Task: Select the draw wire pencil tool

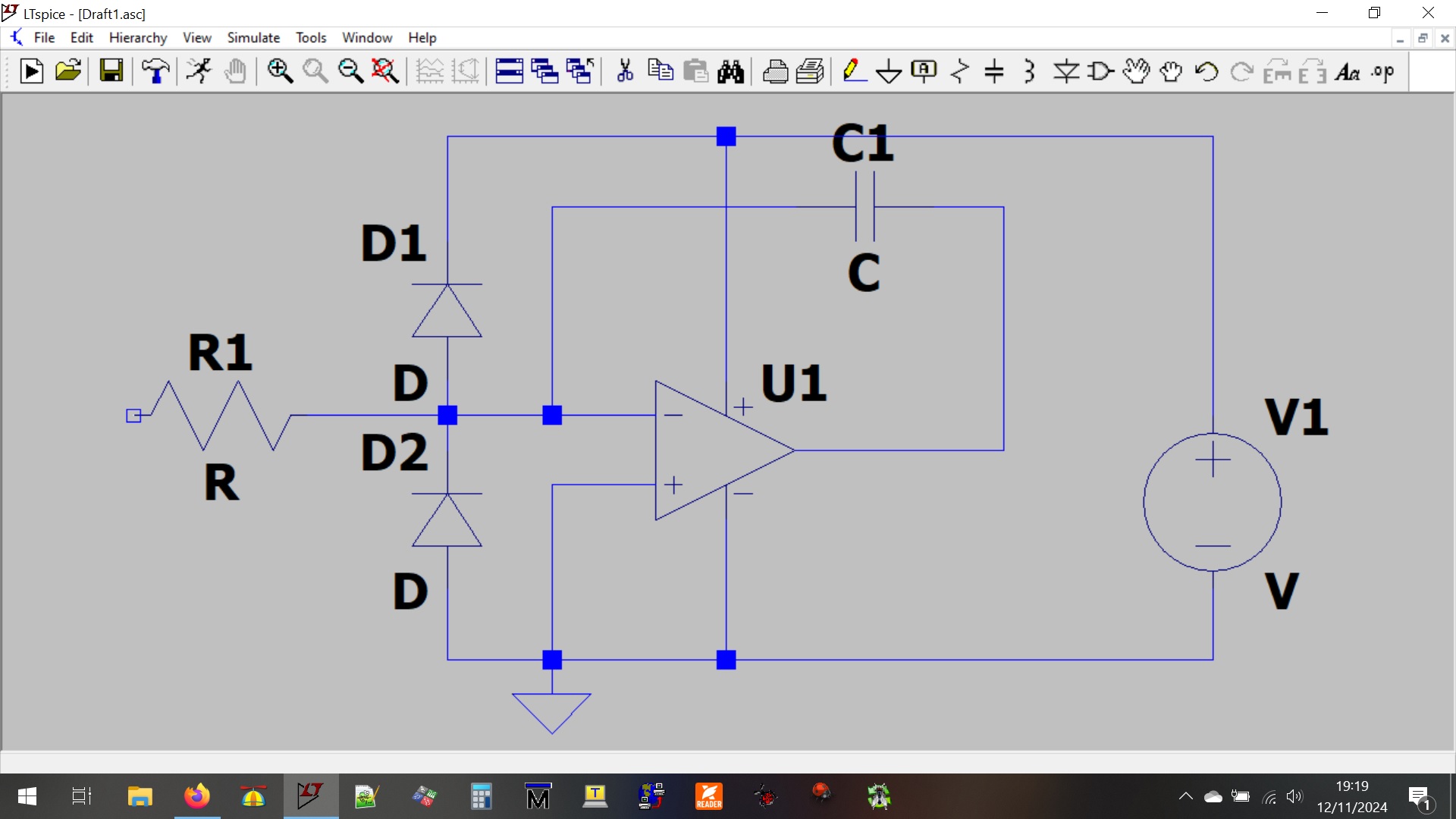Action: (x=854, y=71)
